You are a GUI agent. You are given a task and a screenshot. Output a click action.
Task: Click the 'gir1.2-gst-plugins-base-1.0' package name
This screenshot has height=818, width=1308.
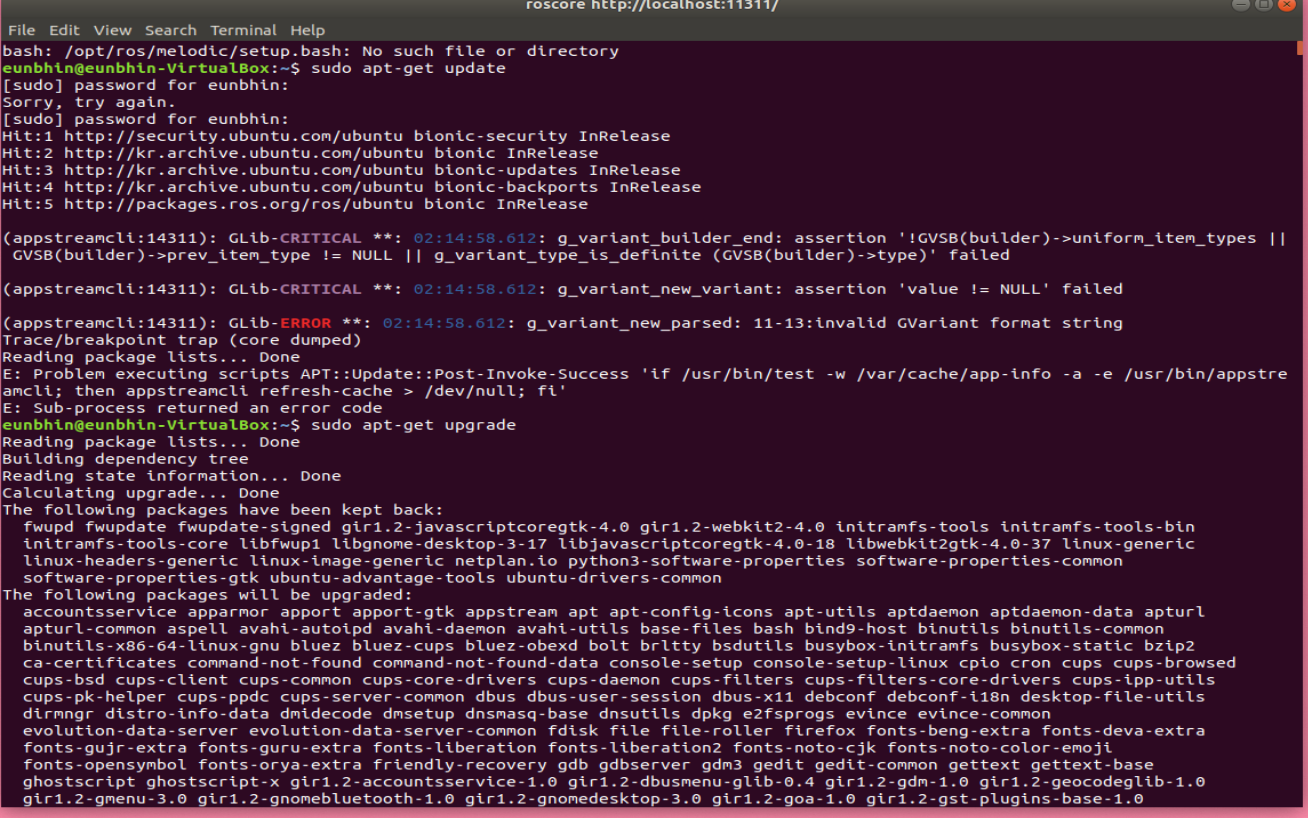click(x=1004, y=799)
